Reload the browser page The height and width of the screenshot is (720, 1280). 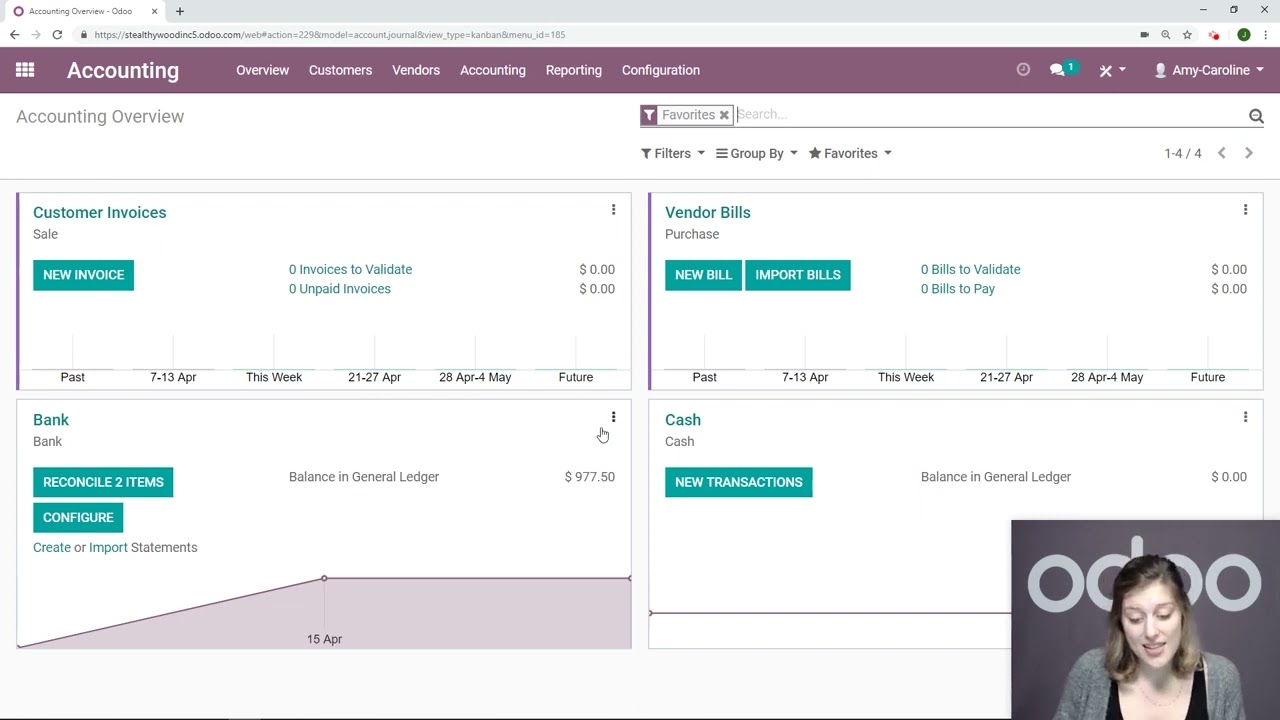(57, 34)
